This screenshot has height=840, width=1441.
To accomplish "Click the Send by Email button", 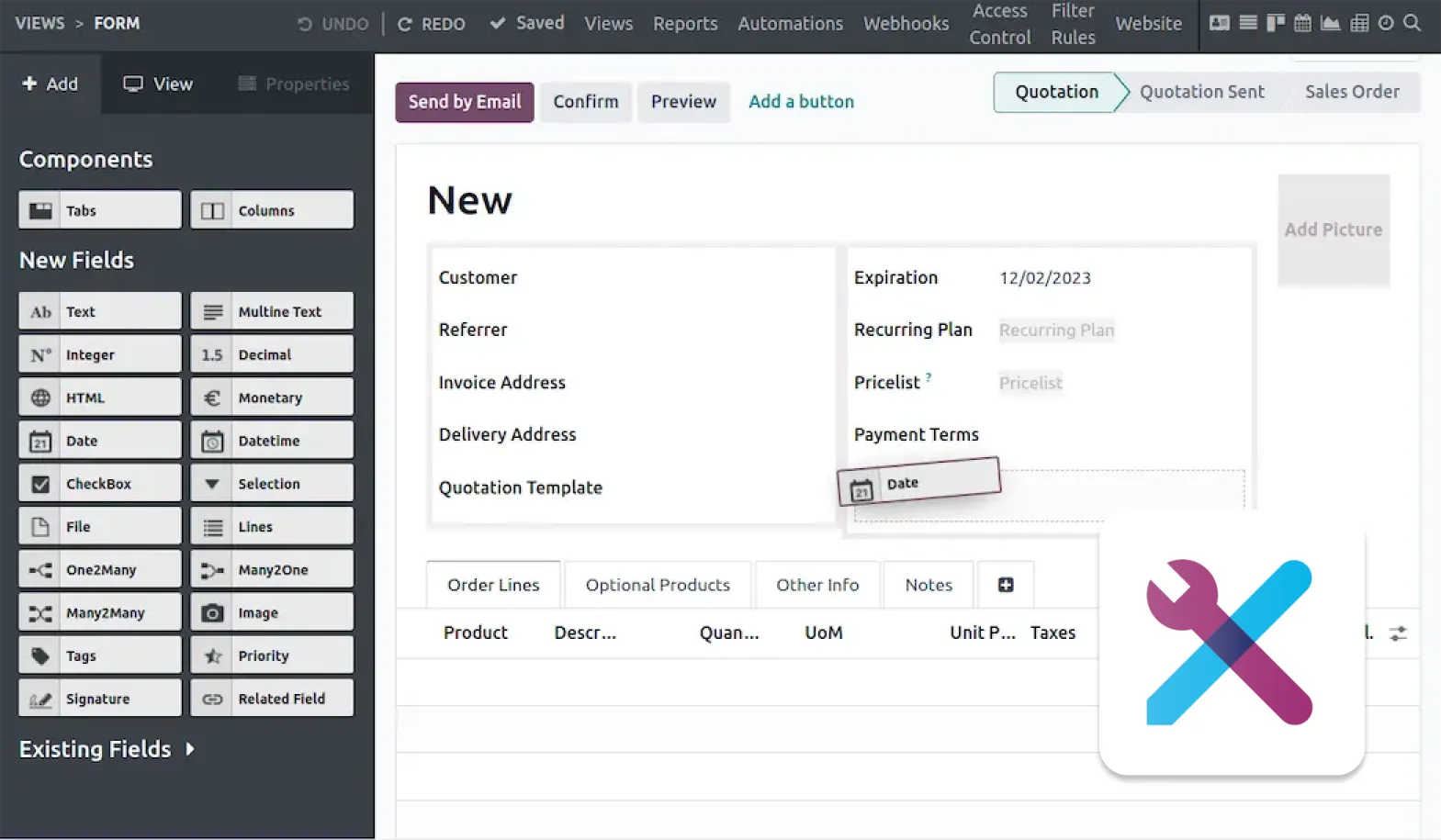I will click(465, 102).
